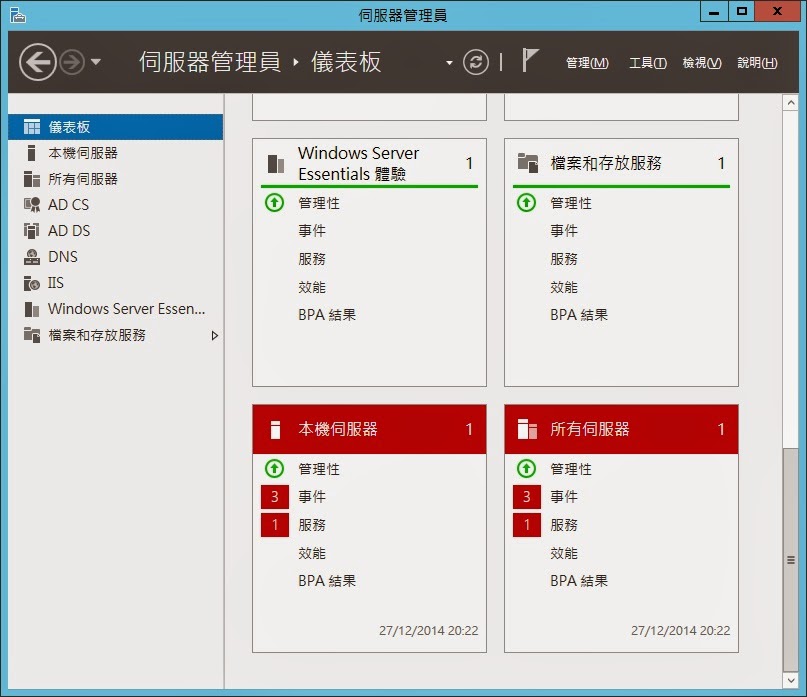The image size is (807, 697).
Task: Click the red 本機伺服器 tile header
Action: (369, 429)
